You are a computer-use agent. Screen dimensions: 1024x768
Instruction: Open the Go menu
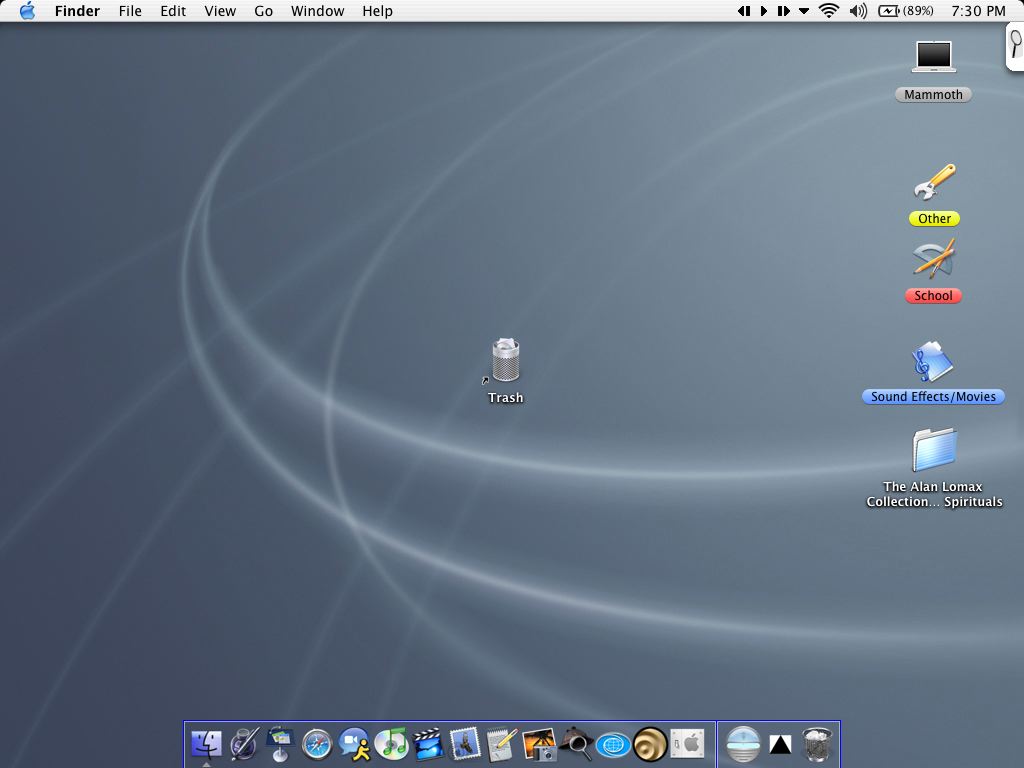coord(263,11)
